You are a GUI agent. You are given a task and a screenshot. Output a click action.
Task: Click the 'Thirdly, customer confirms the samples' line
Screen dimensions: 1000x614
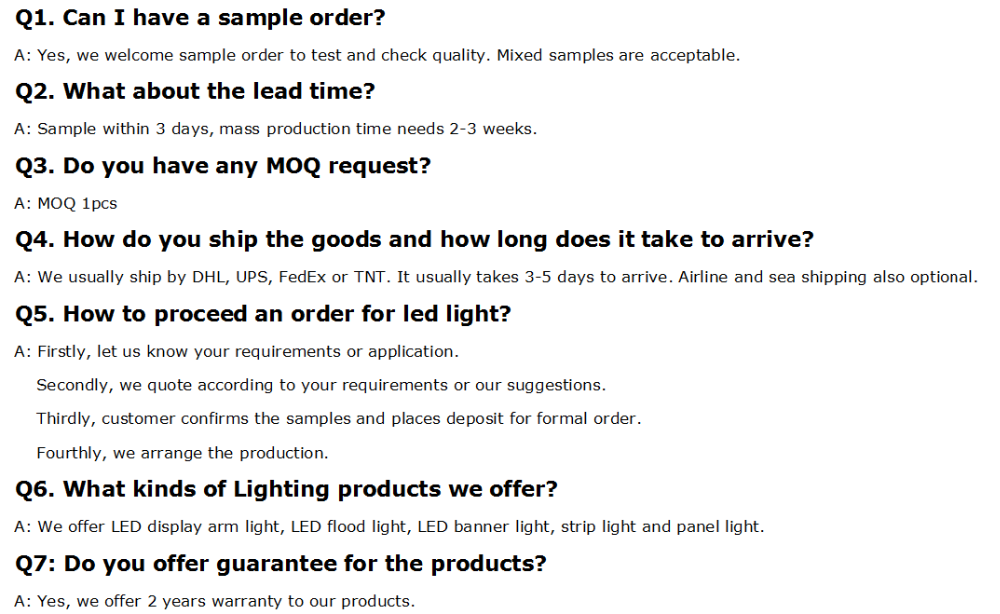338,418
